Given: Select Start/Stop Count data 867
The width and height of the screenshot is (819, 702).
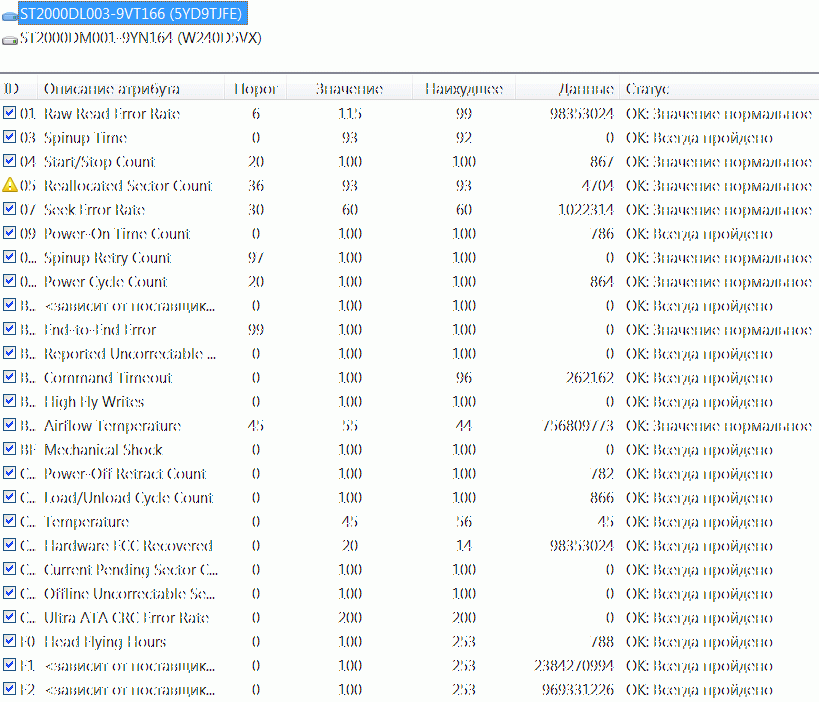Looking at the screenshot, I should [602, 161].
